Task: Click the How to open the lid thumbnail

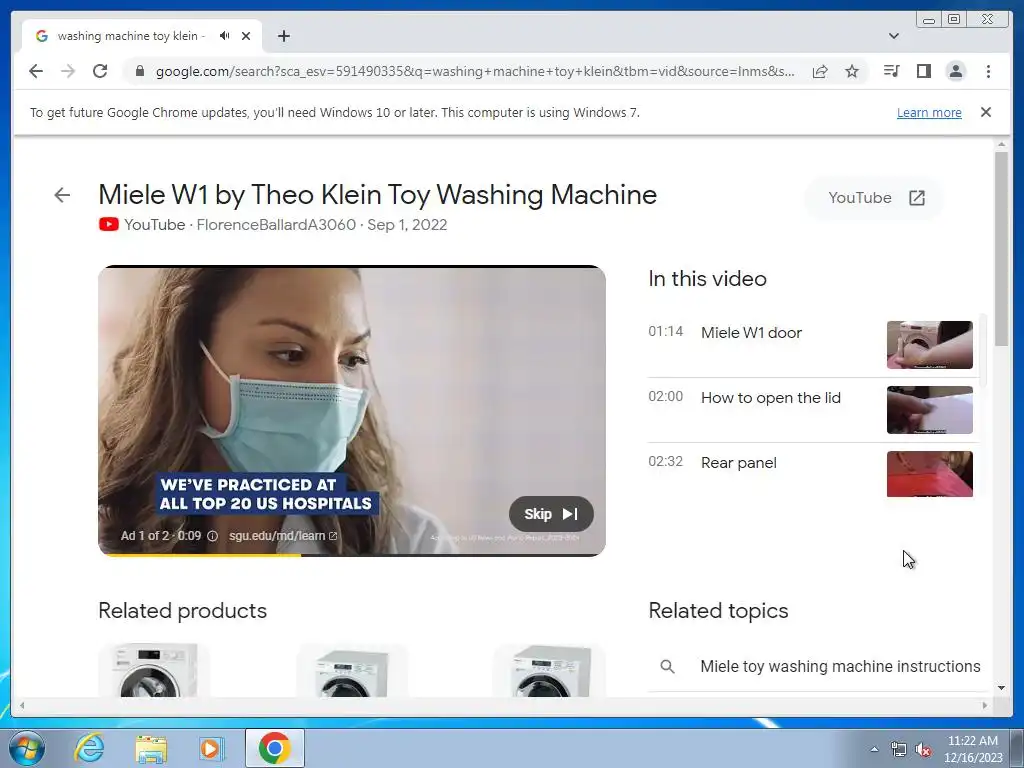Action: point(929,410)
